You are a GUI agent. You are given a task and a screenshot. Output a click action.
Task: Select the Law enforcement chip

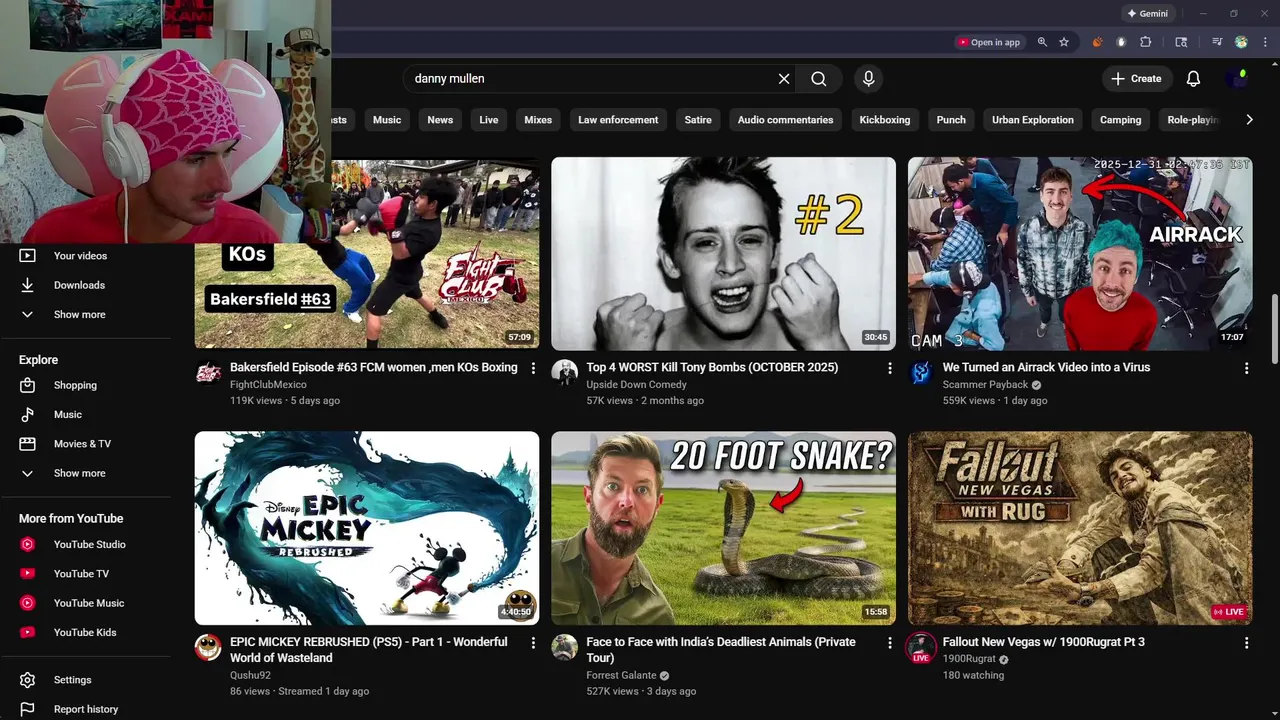[x=618, y=120]
